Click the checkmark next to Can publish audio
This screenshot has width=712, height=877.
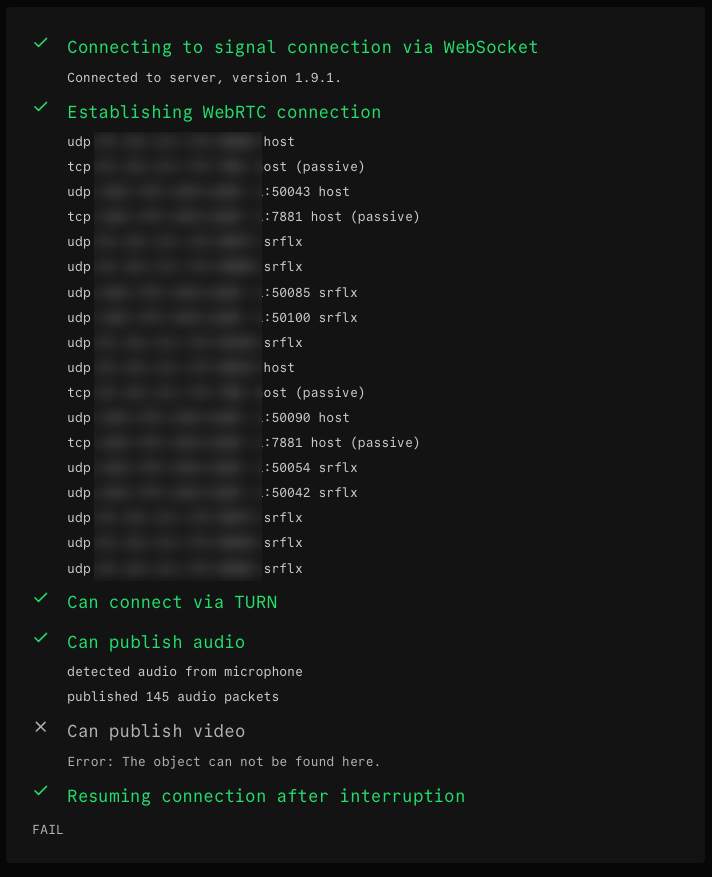click(x=40, y=638)
